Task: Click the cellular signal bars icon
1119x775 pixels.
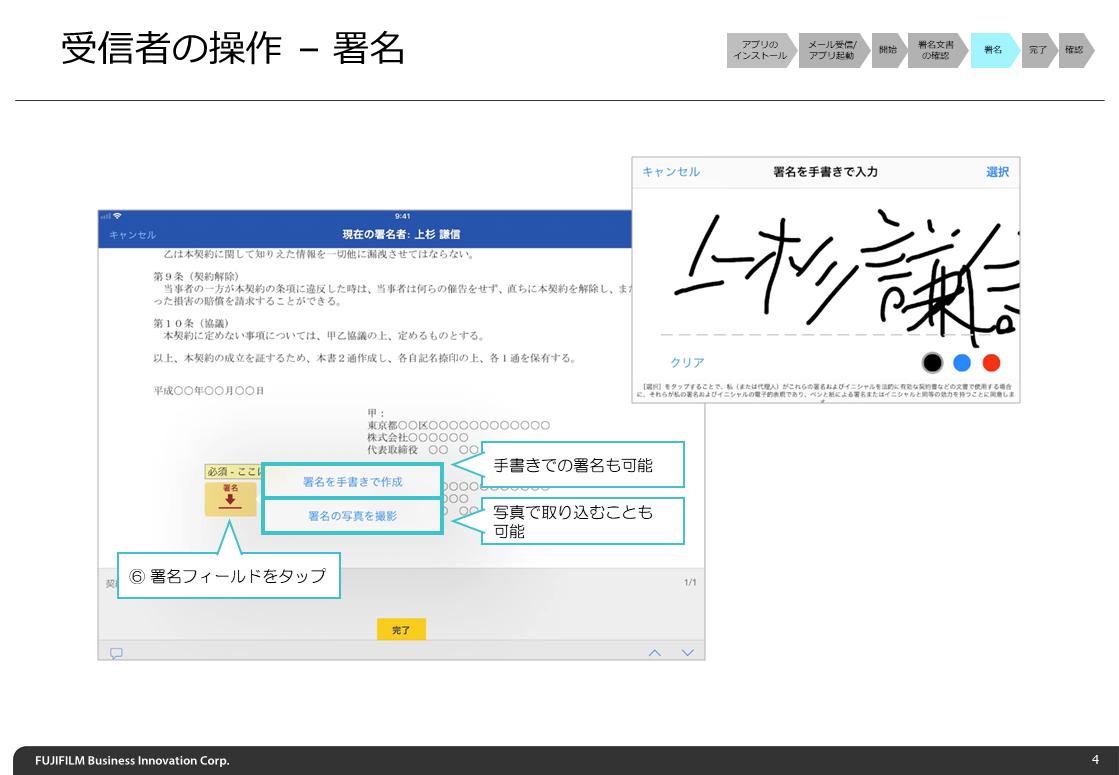Action: [108, 214]
